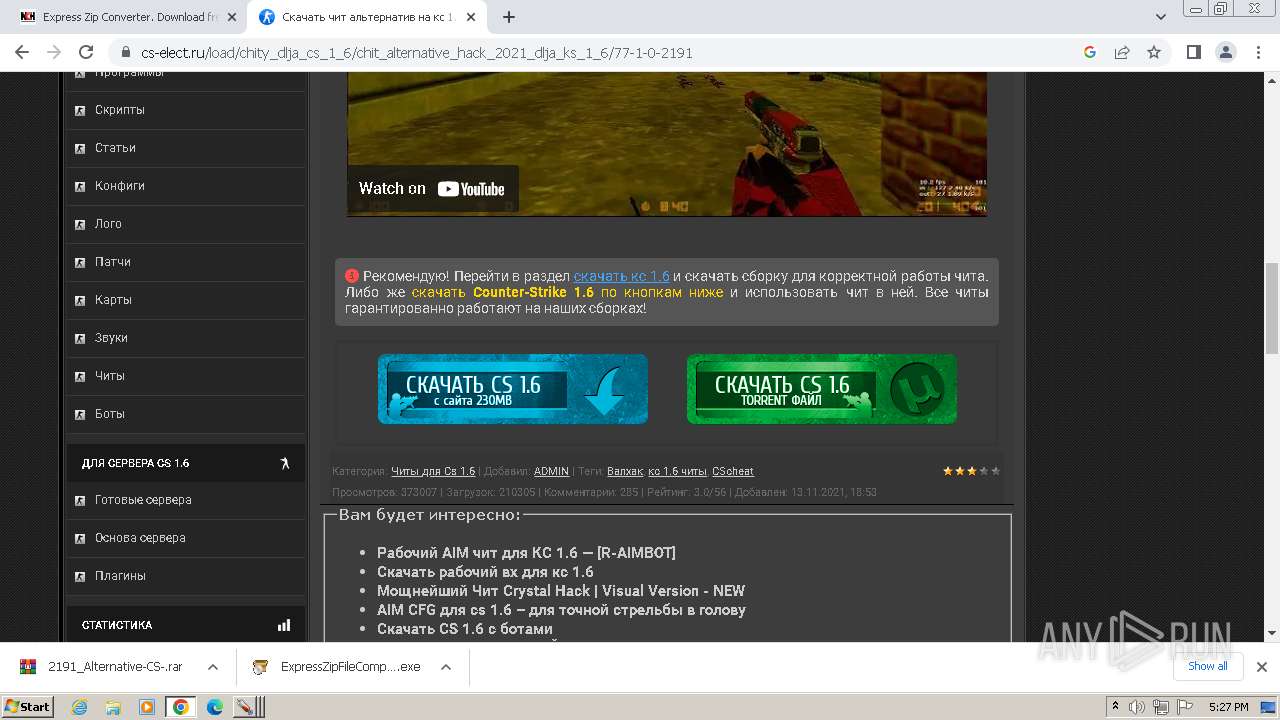1280x720 pixels.
Task: Download CS 1.6 torrent file
Action: pos(822,389)
